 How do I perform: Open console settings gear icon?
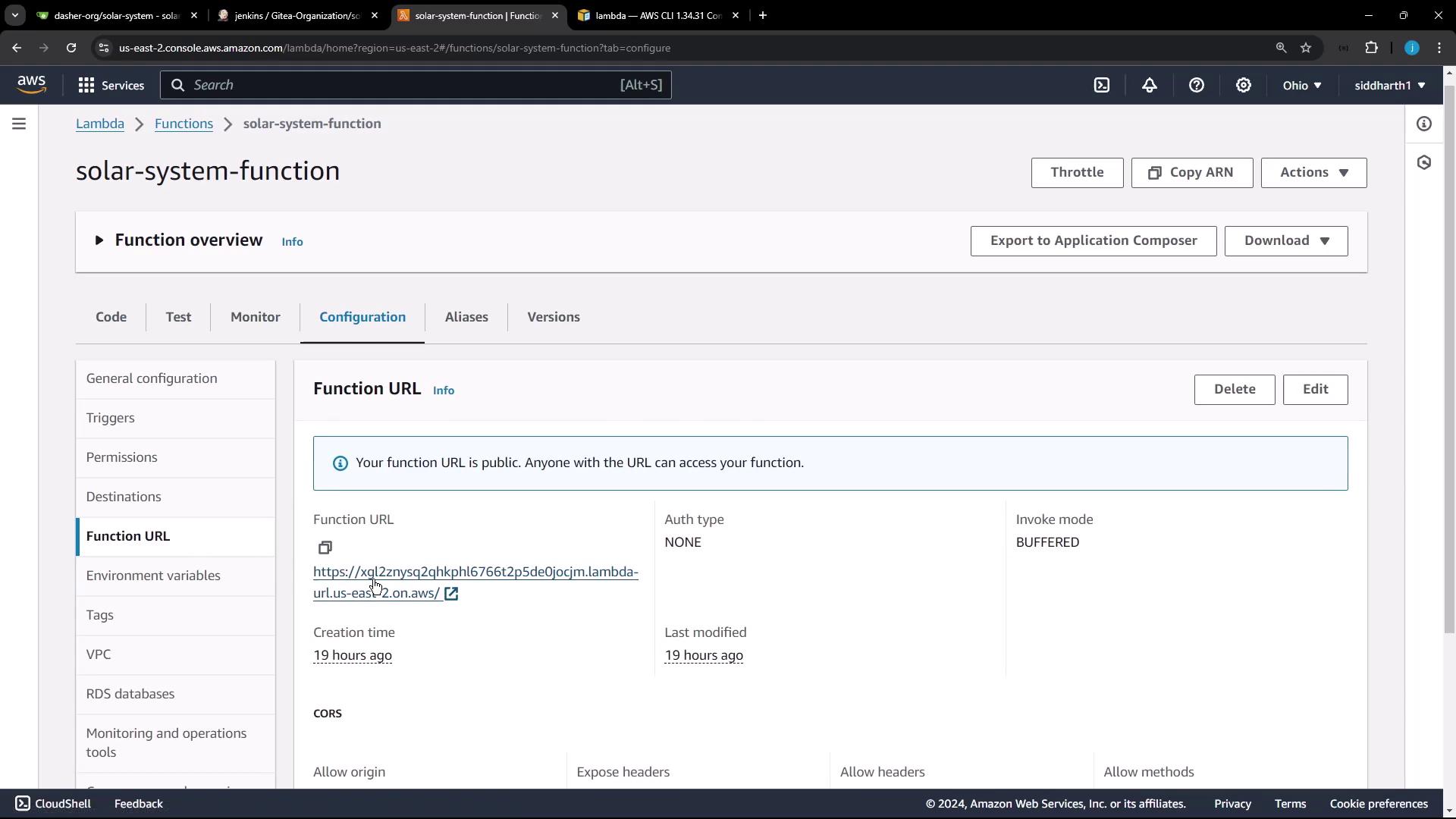[x=1244, y=86]
